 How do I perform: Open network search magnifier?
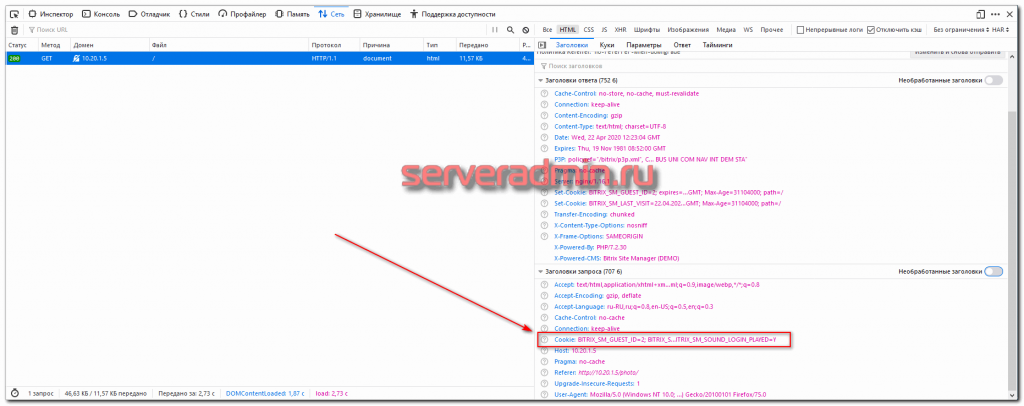pyautogui.click(x=510, y=30)
